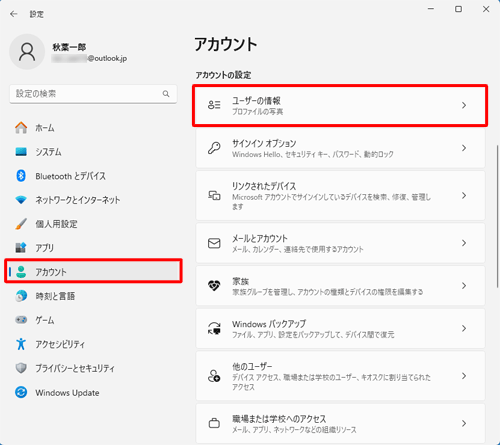Open the ユーザーの情報 card title

click(x=256, y=101)
